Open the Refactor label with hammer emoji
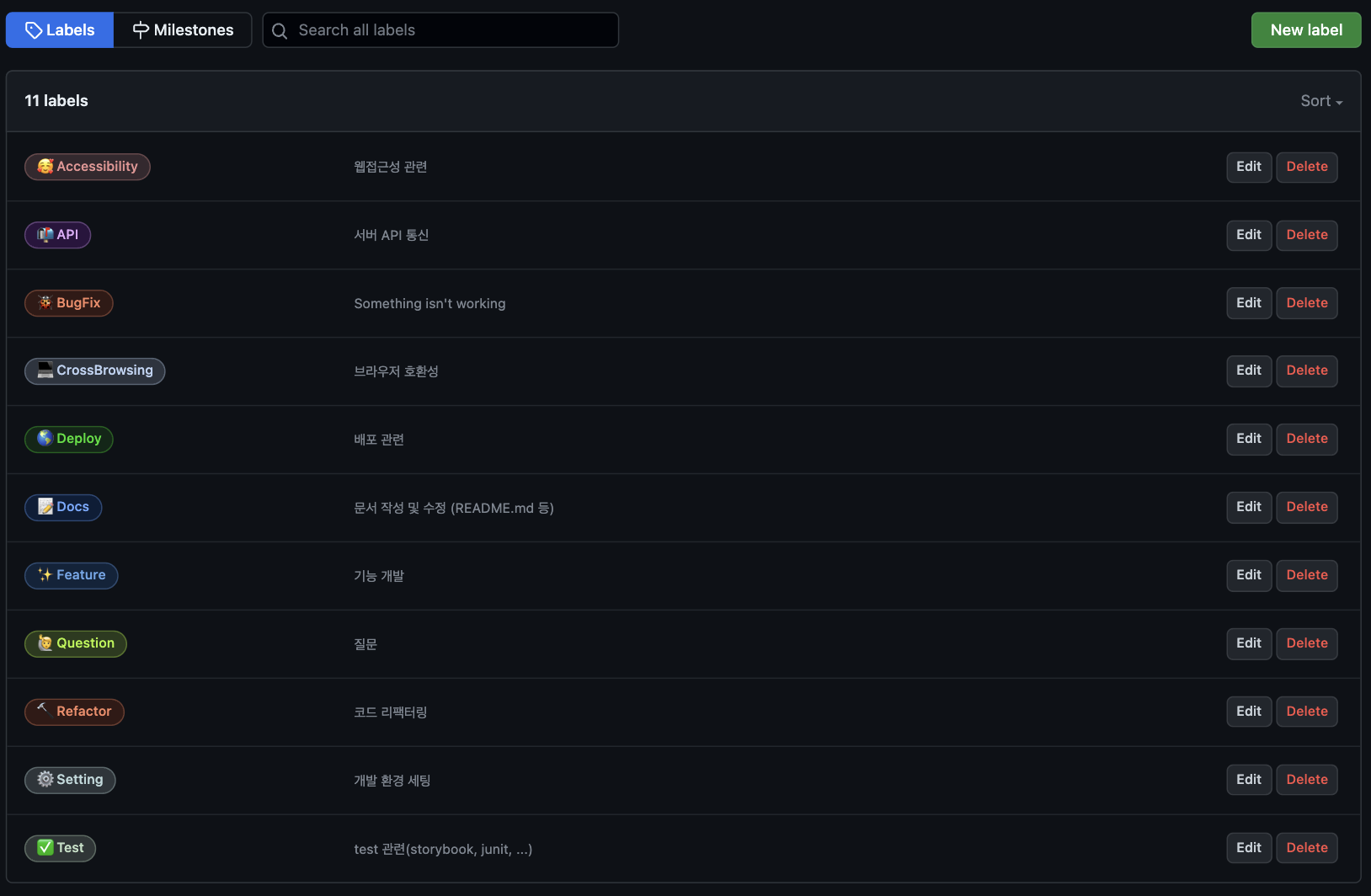The image size is (1371, 896). point(74,712)
